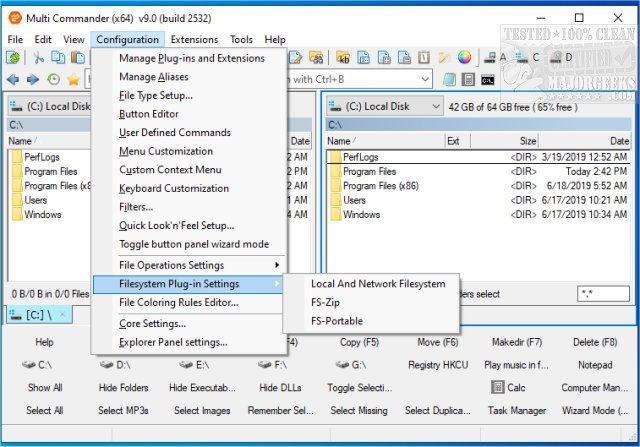This screenshot has height=447, width=640.
Task: Select Program Files (x86) in right panel
Action: coord(478,186)
